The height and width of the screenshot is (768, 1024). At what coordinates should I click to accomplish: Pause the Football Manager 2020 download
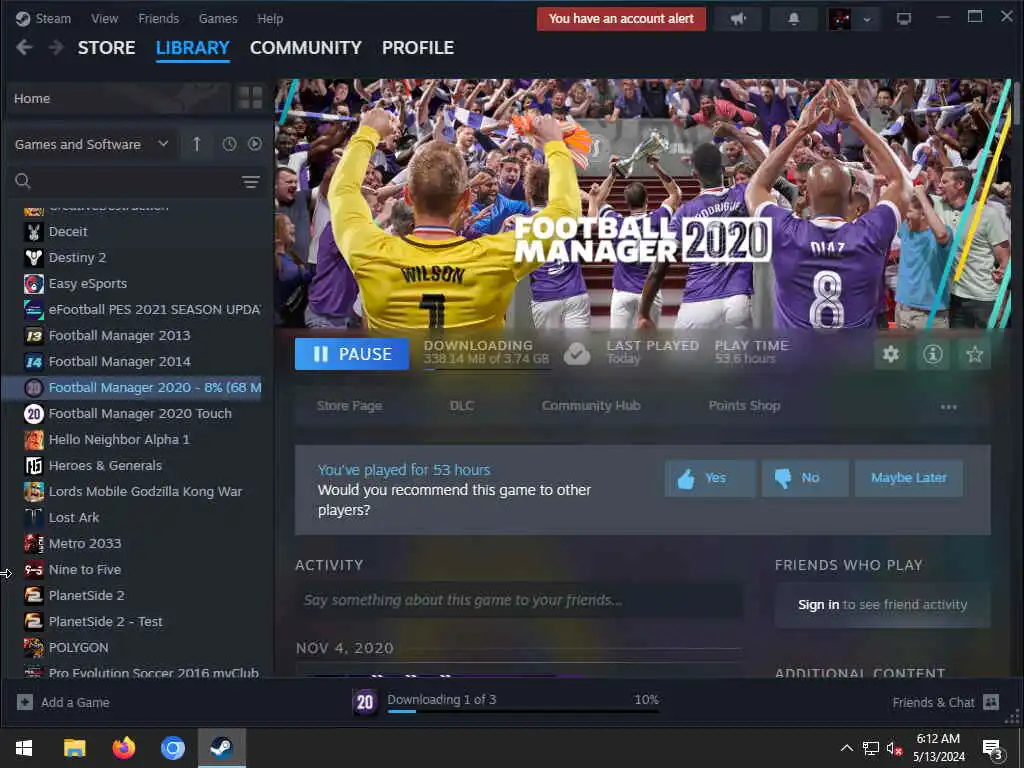[x=351, y=354]
